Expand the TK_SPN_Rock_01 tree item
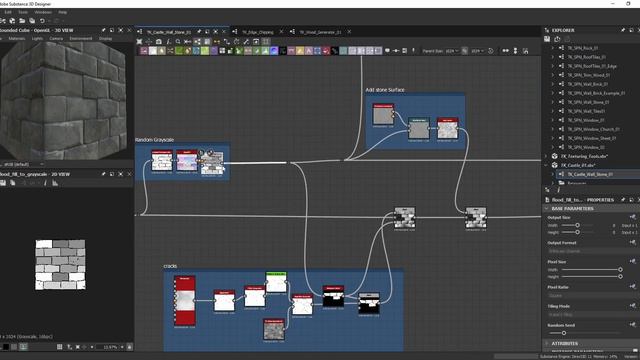Image resolution: width=640 pixels, height=360 pixels. tap(553, 48)
